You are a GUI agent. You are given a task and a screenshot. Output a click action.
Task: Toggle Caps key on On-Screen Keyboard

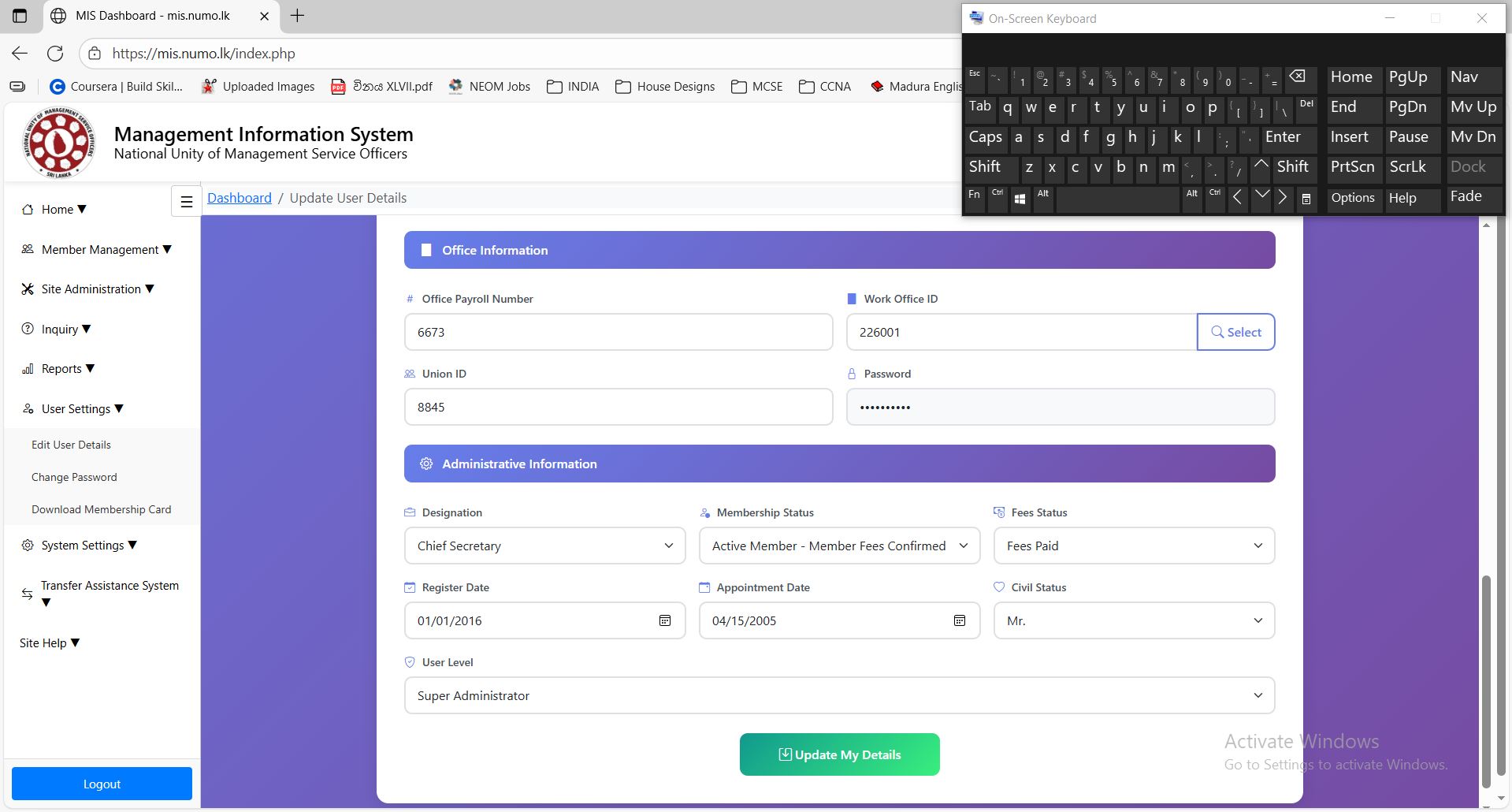tap(985, 137)
